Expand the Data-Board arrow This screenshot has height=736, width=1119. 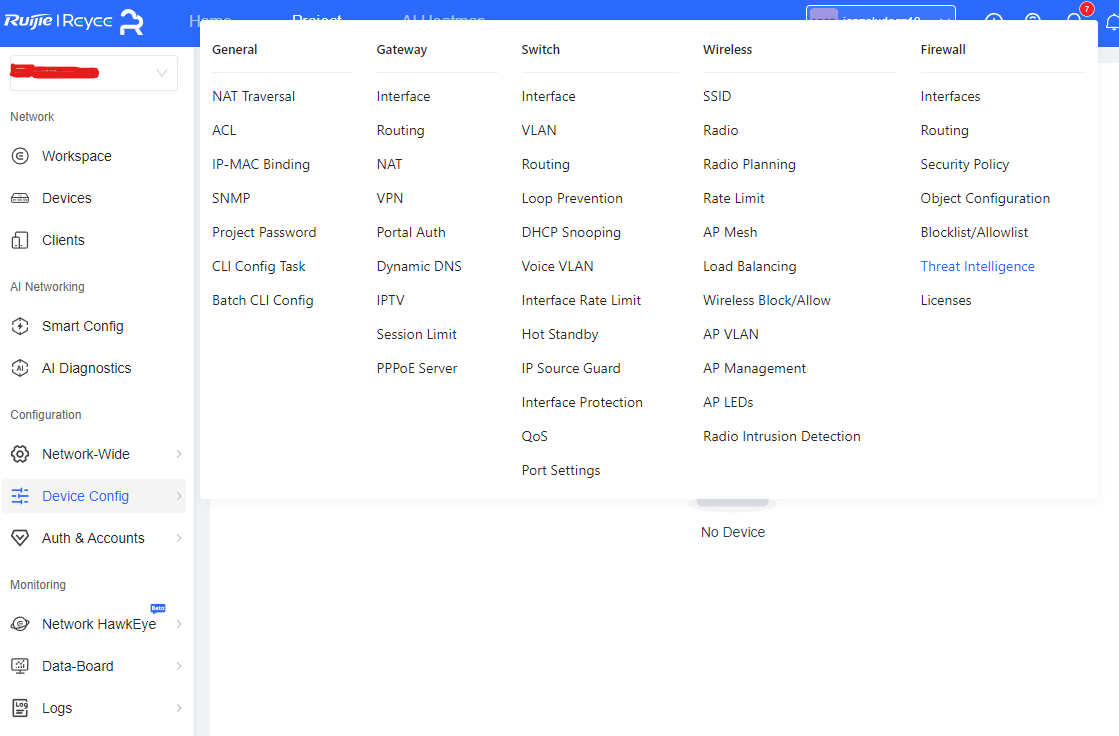[x=179, y=666]
